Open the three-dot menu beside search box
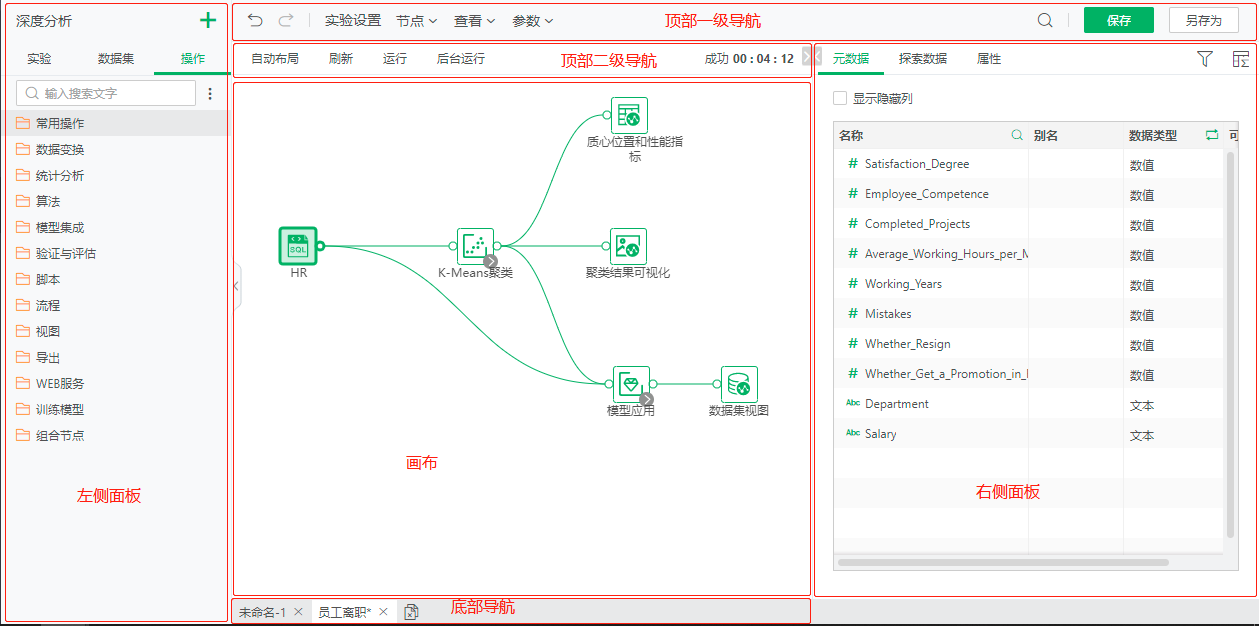The width and height of the screenshot is (1259, 626). [x=210, y=93]
